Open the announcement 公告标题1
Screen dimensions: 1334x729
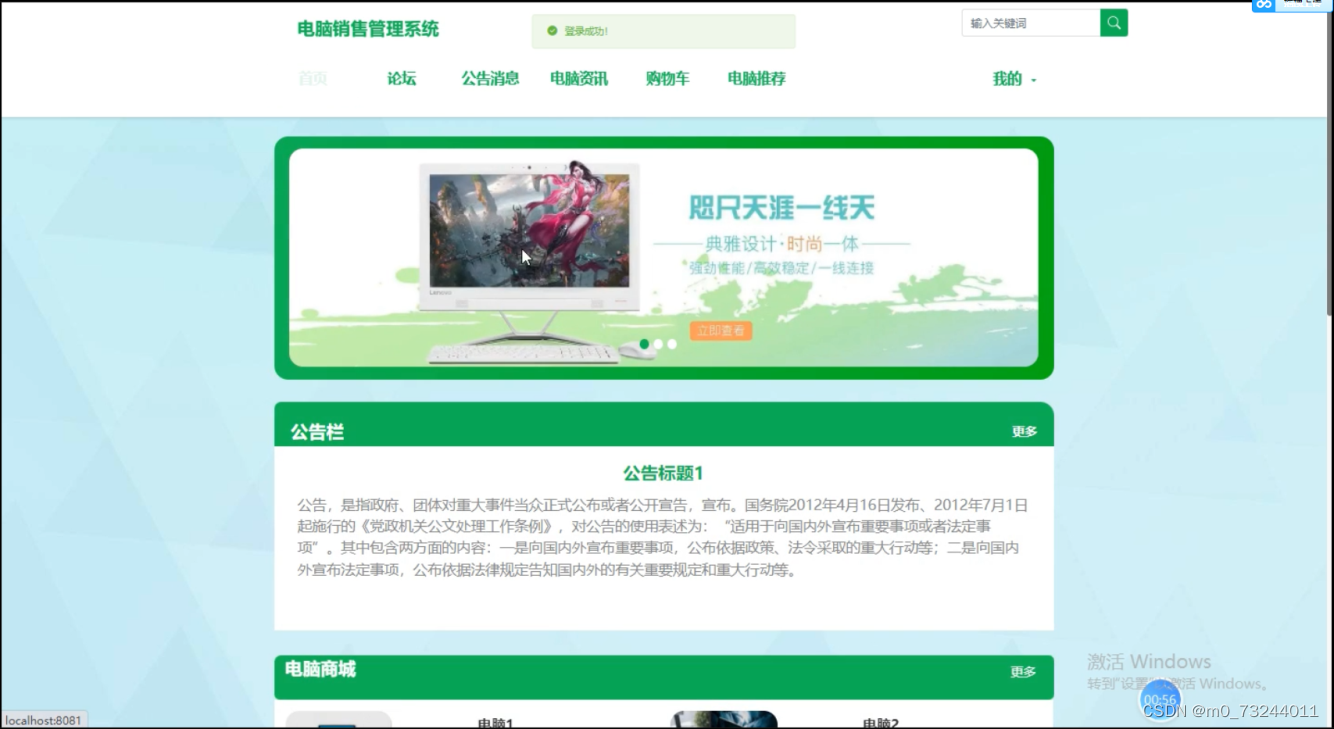tap(662, 470)
